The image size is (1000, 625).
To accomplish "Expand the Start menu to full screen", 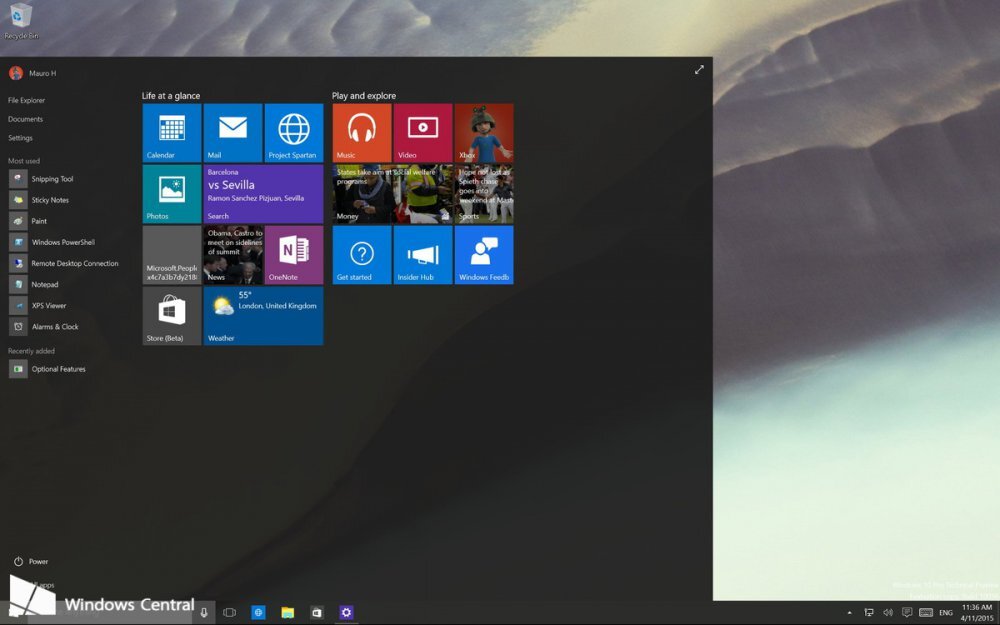I will pyautogui.click(x=698, y=70).
